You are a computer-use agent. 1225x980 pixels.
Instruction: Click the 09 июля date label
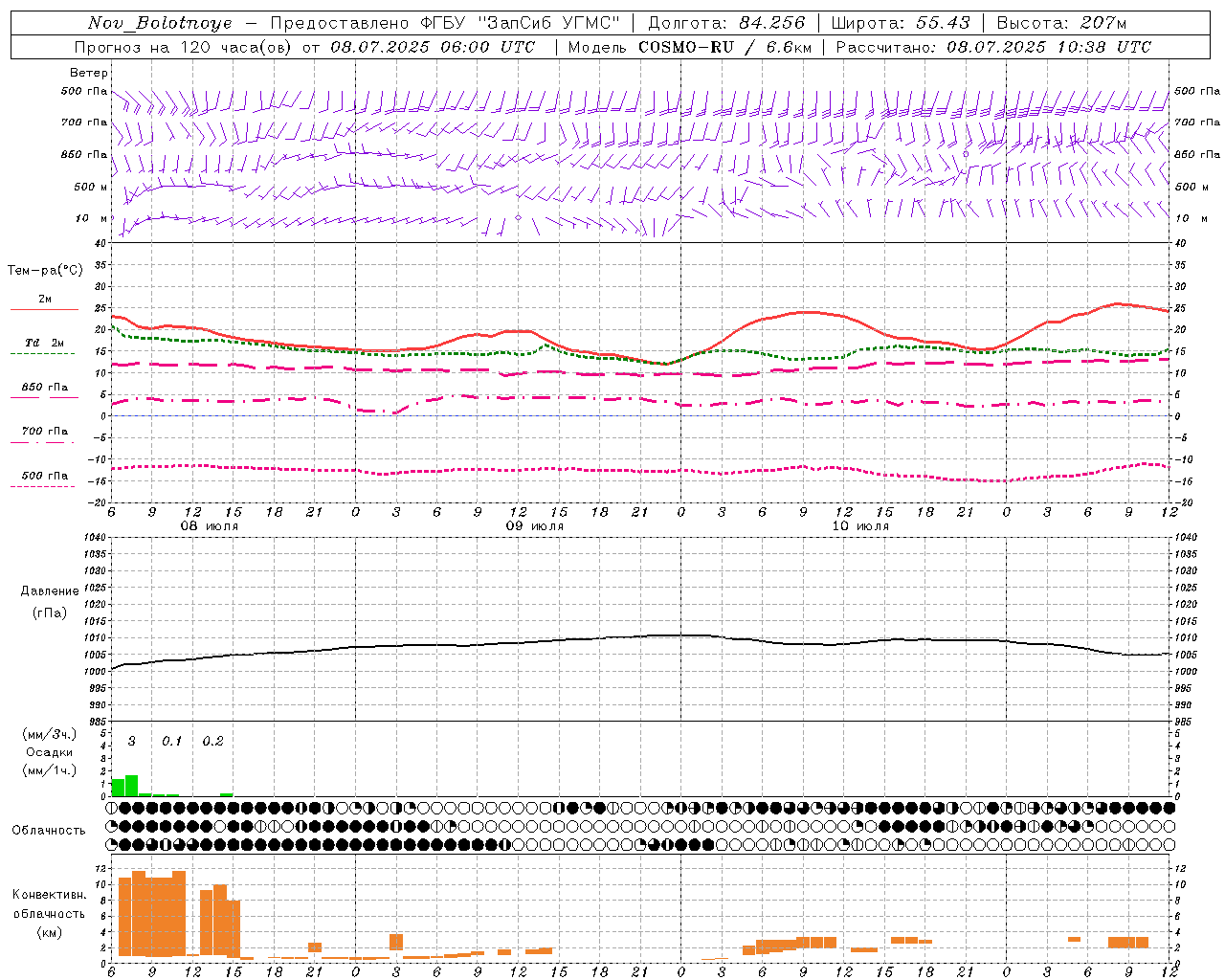pyautogui.click(x=535, y=526)
